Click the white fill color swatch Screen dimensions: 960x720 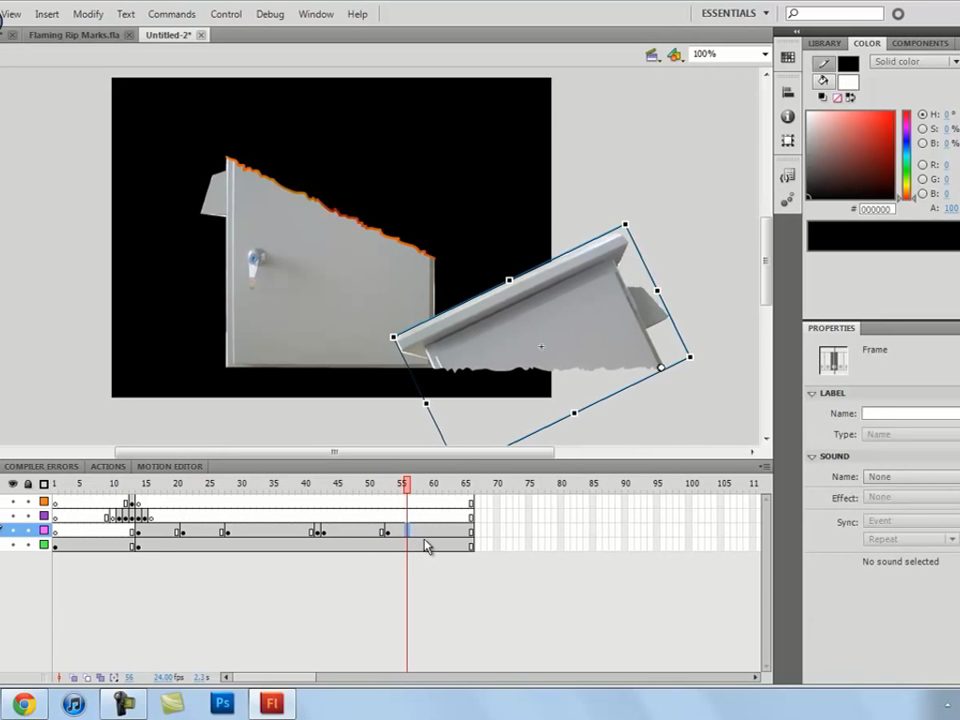click(x=848, y=81)
